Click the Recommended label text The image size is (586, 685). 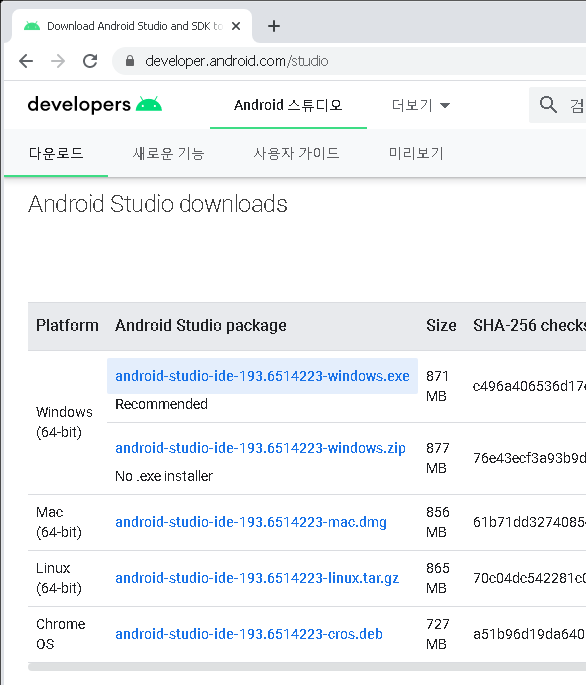tap(161, 404)
